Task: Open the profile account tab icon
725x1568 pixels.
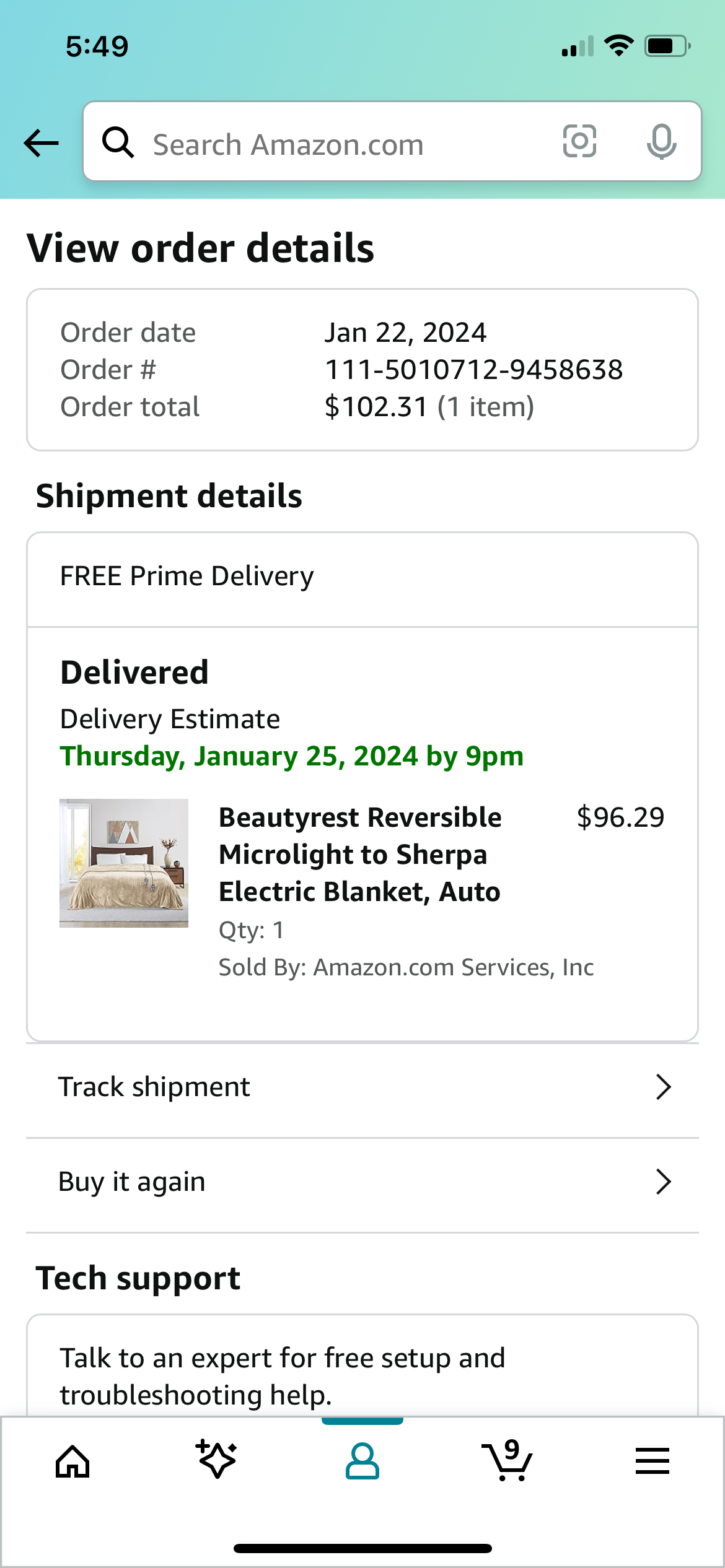Action: (x=362, y=1461)
